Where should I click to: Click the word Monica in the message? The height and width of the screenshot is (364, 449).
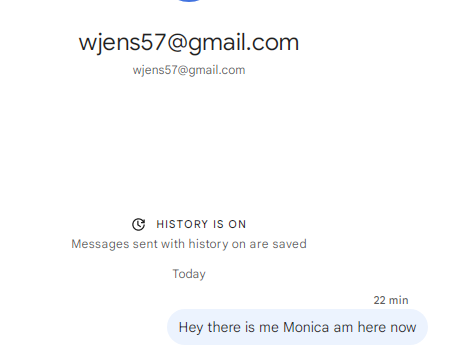point(306,327)
